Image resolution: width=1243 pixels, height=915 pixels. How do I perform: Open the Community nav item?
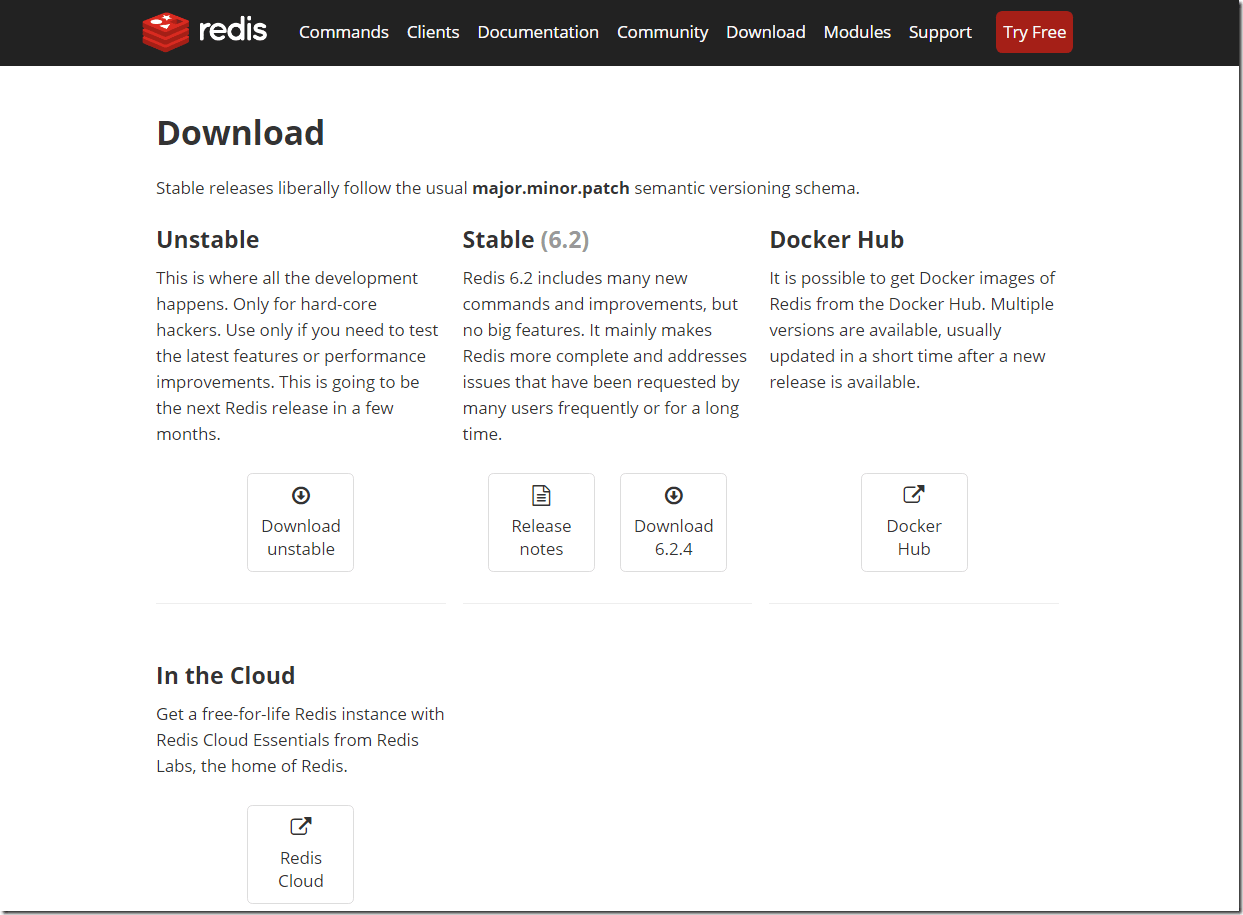(x=663, y=32)
